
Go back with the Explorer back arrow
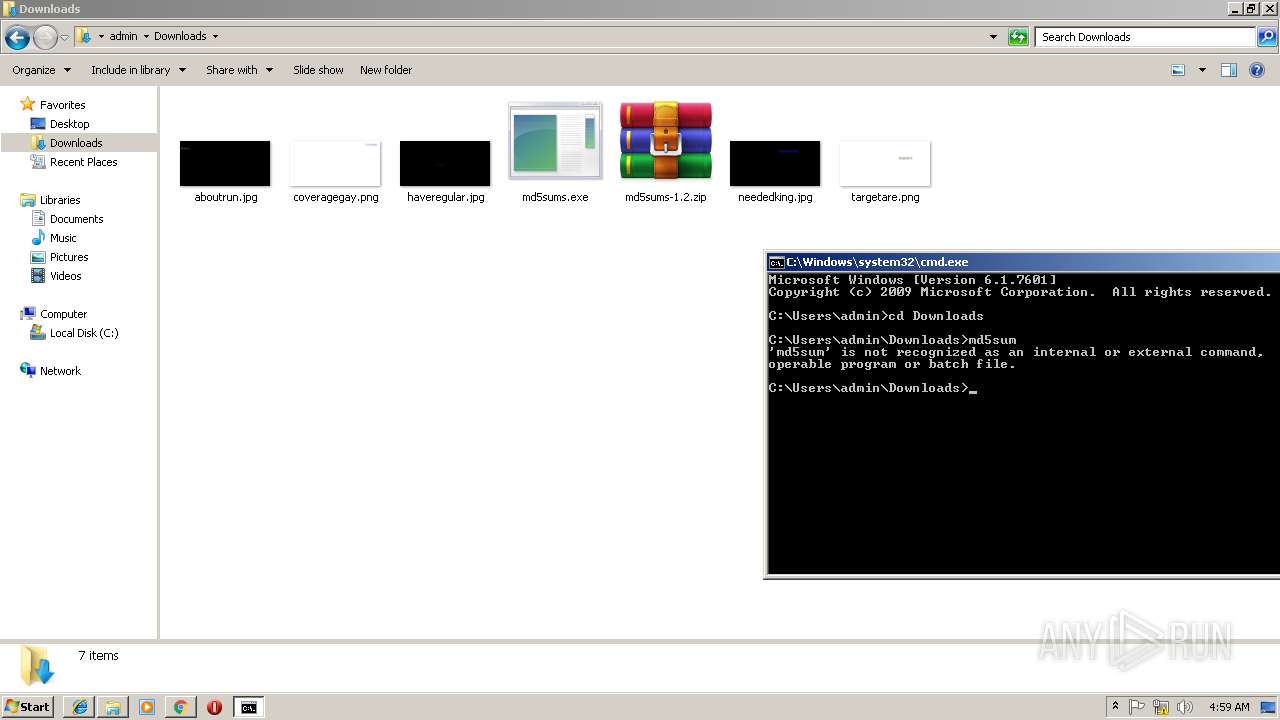point(17,38)
